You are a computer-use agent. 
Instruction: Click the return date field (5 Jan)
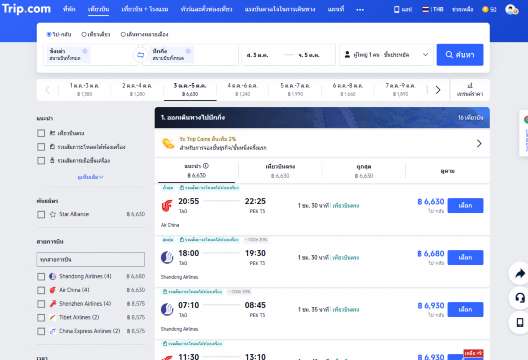coord(309,55)
